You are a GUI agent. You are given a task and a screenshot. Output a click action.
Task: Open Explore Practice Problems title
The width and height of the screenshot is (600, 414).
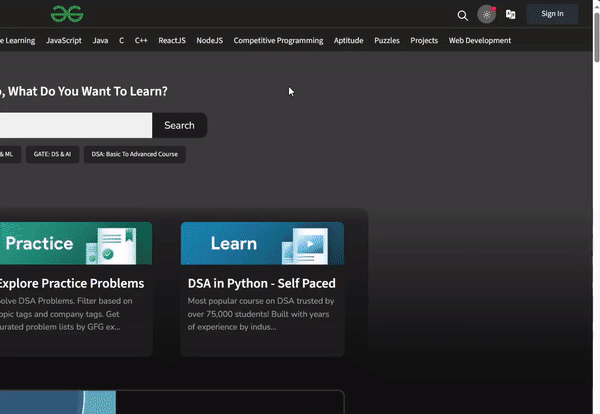72,284
